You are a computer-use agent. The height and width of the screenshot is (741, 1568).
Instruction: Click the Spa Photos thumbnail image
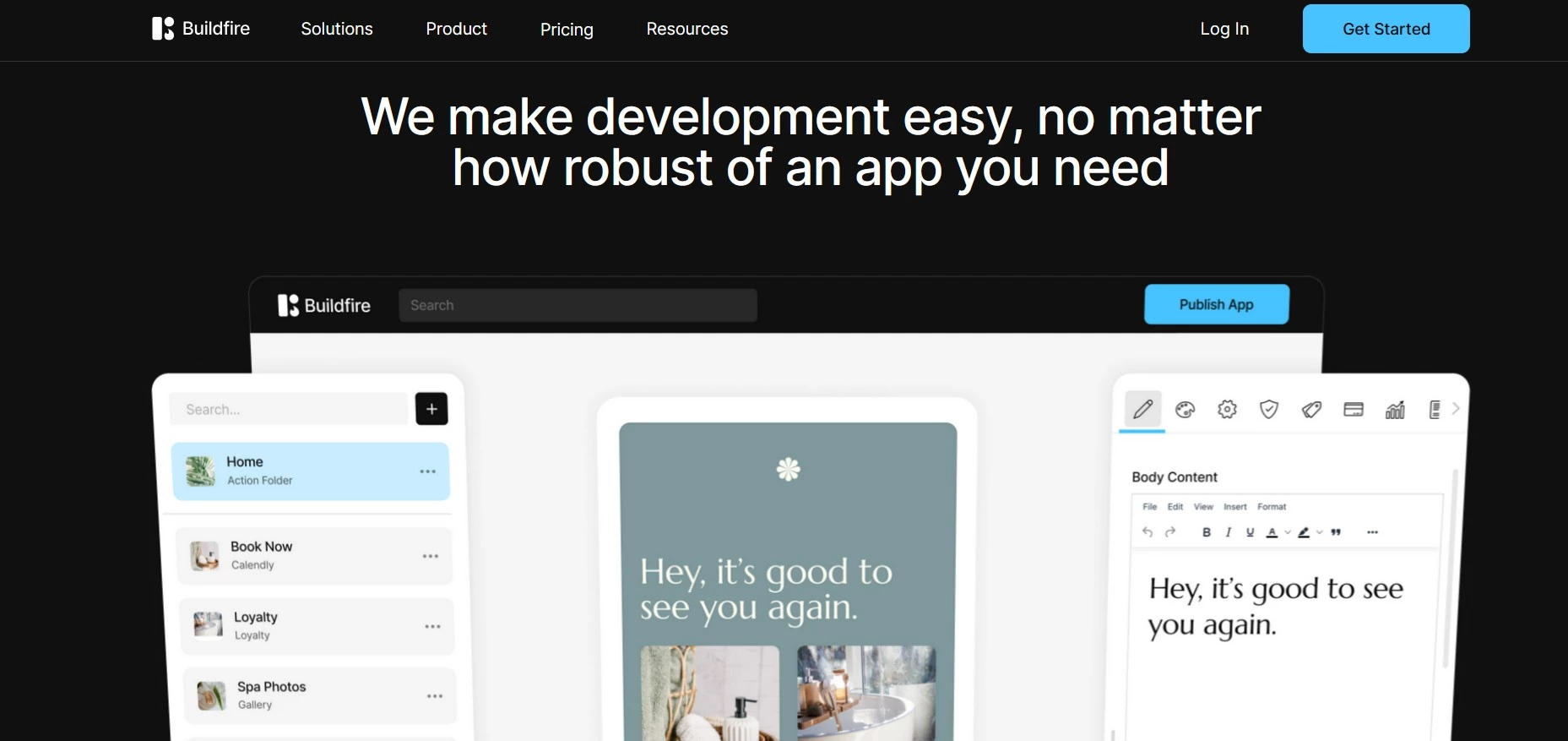[211, 696]
